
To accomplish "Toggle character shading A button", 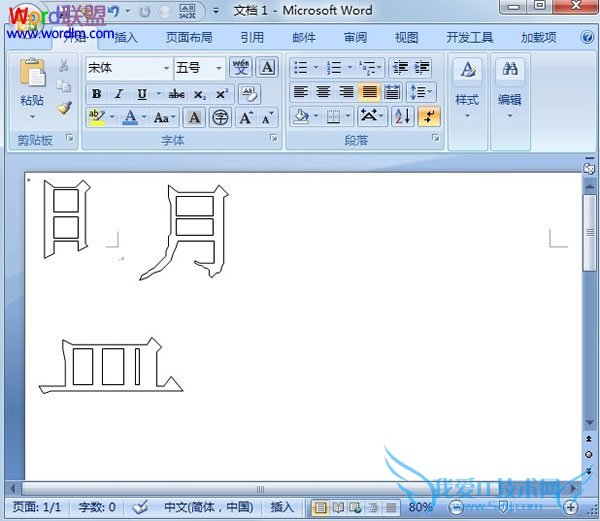I will [194, 118].
